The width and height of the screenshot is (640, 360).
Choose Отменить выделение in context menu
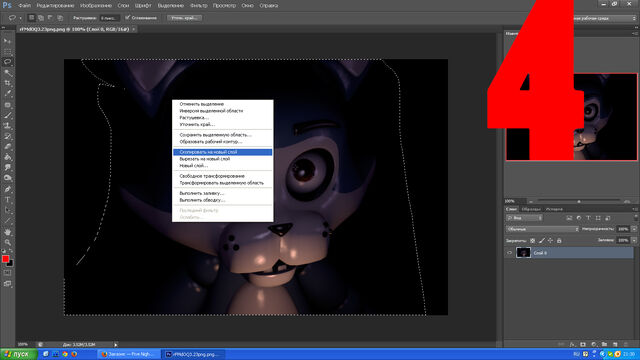pyautogui.click(x=222, y=104)
